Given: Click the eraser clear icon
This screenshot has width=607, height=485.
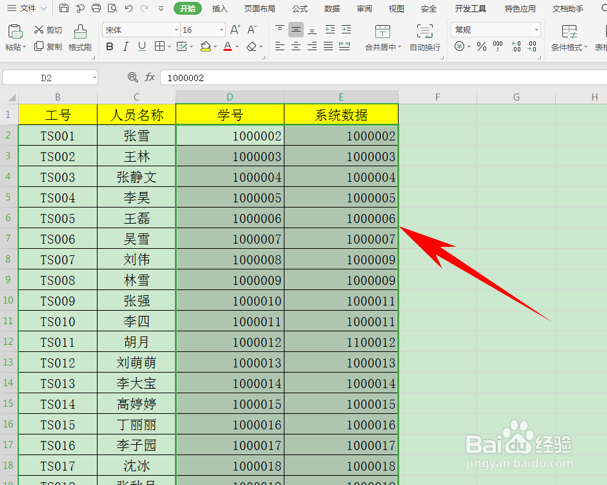Looking at the screenshot, I should coord(252,47).
